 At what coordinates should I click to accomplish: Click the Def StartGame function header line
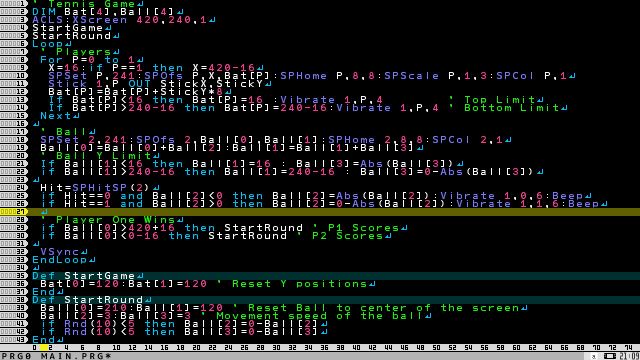[x=88, y=276]
